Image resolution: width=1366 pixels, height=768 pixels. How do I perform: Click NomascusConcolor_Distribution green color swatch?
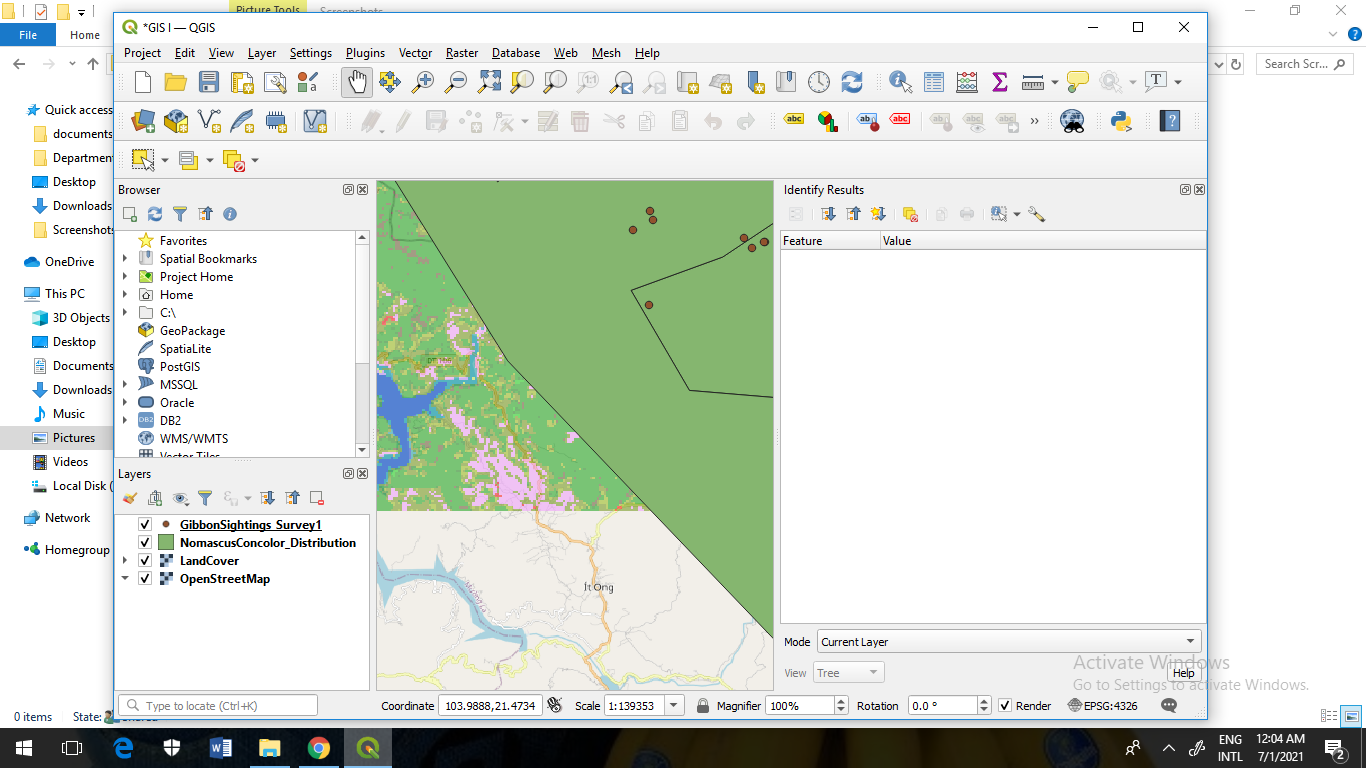pos(166,543)
